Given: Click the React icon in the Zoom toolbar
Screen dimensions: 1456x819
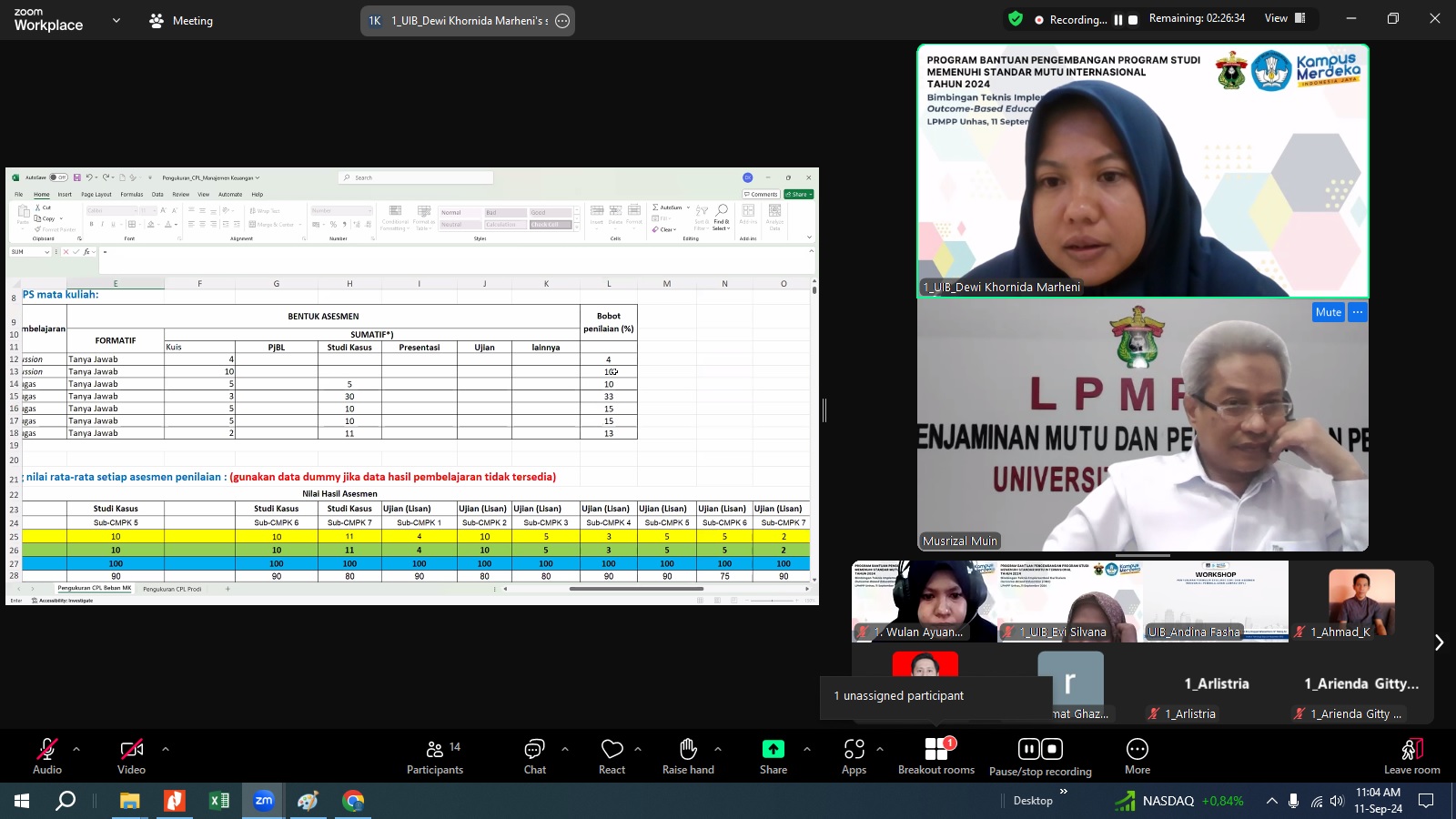Looking at the screenshot, I should pyautogui.click(x=612, y=748).
